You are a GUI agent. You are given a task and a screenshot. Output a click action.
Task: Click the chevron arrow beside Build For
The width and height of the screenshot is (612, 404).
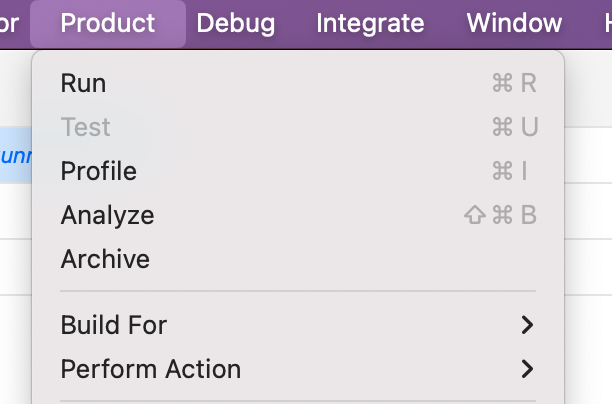[527, 325]
